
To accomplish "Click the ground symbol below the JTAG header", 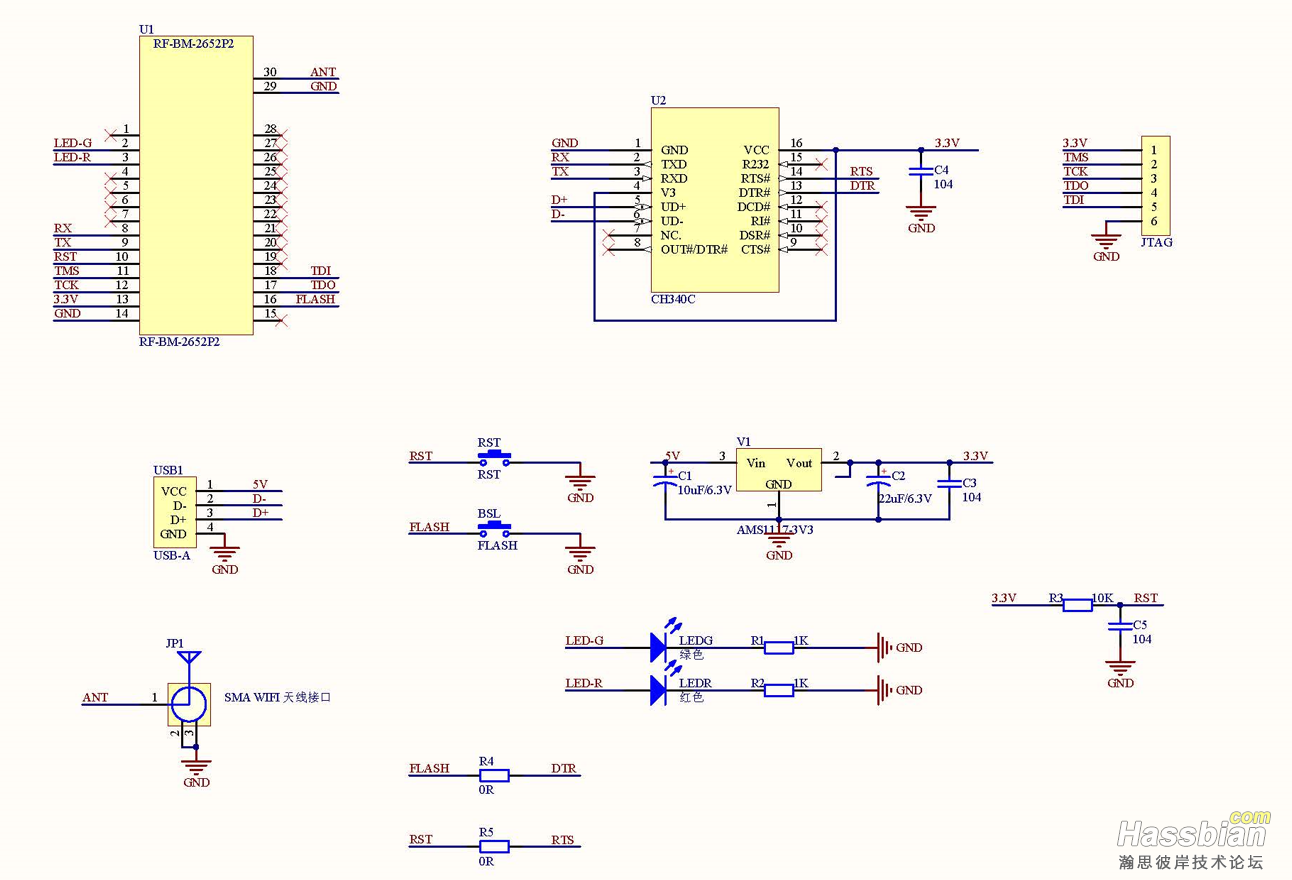I will 1105,240.
